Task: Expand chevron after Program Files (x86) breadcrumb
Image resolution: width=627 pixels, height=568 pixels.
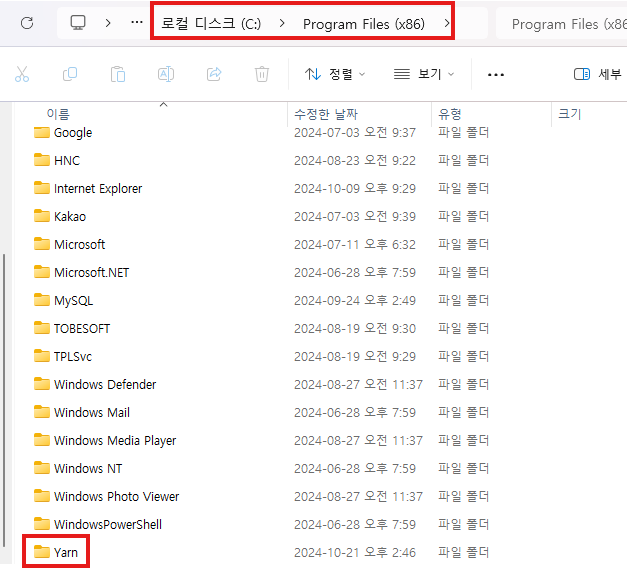Action: [x=447, y=24]
